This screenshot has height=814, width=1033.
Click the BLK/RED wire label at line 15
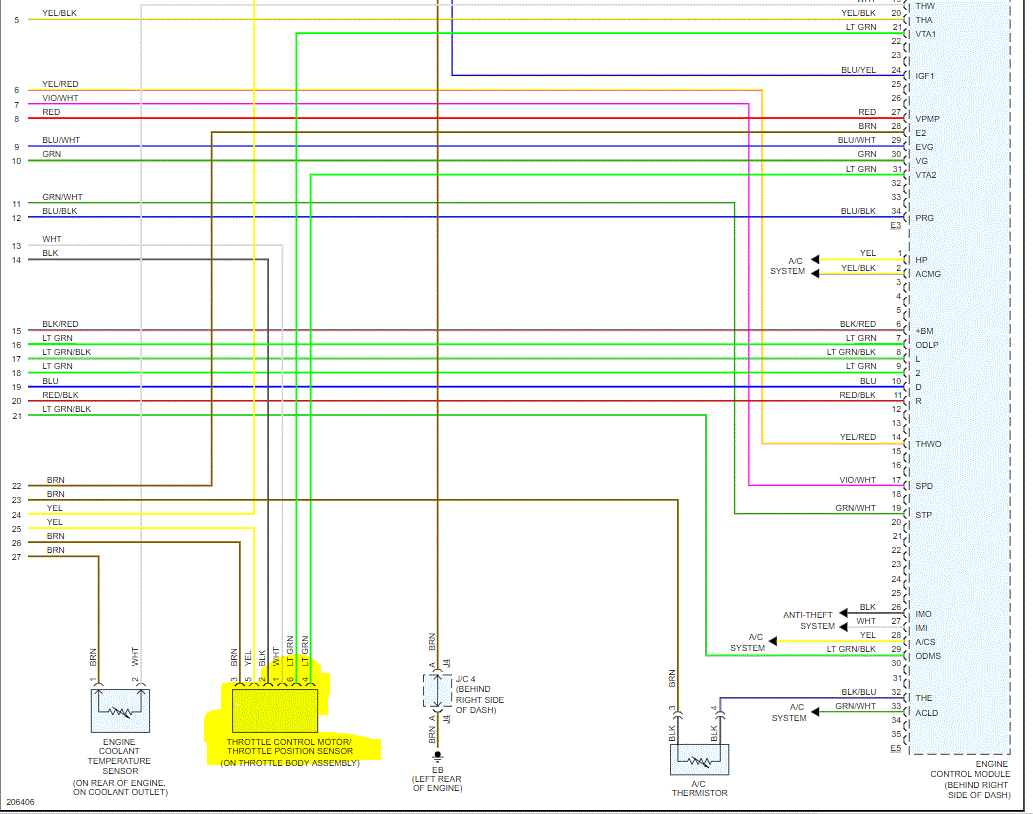[60, 324]
